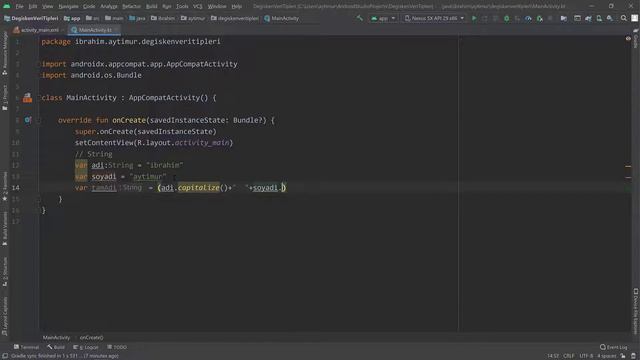Collapse the onCreate function fold marker
640x360 pixels.
39,120
